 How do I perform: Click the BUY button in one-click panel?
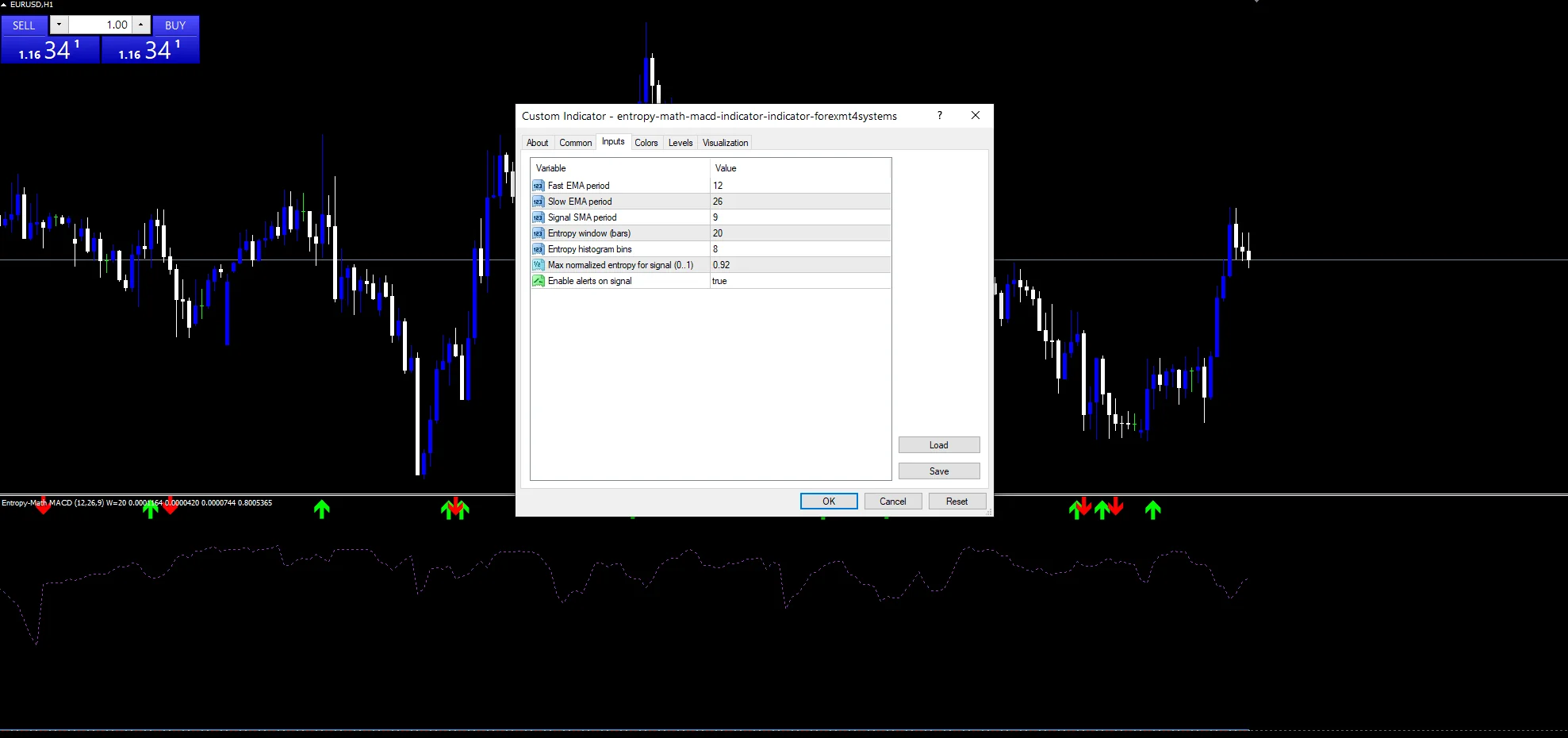tap(175, 25)
